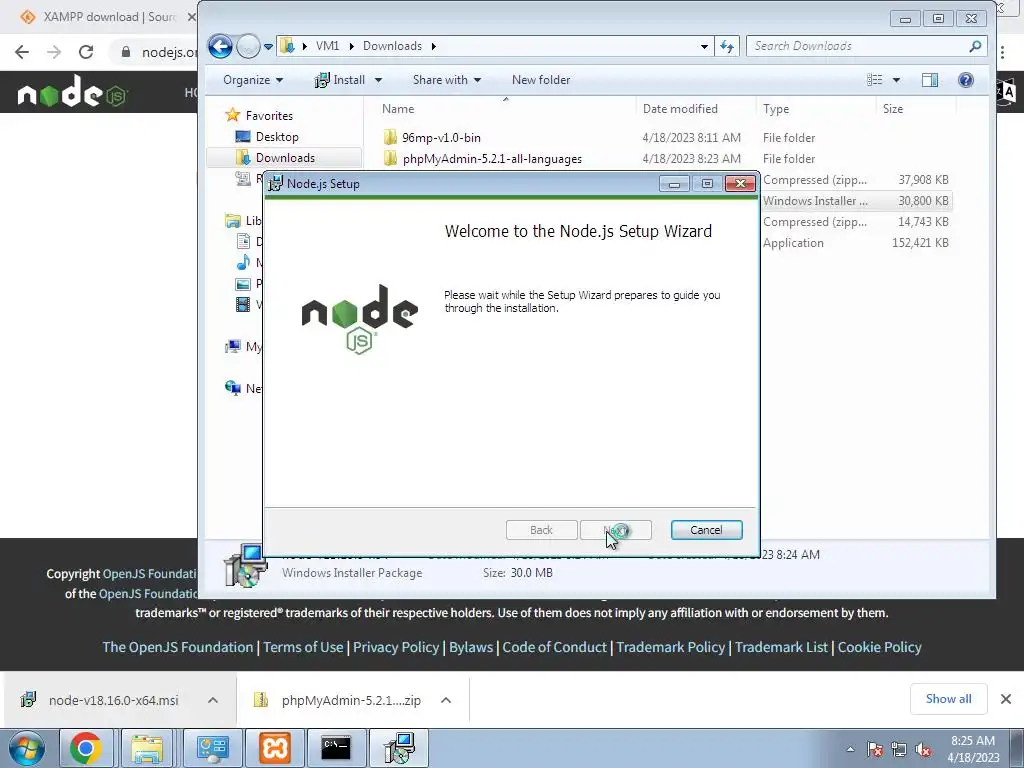Click the Application row with 152,421 KB
This screenshot has height=768, width=1024.
tap(856, 242)
